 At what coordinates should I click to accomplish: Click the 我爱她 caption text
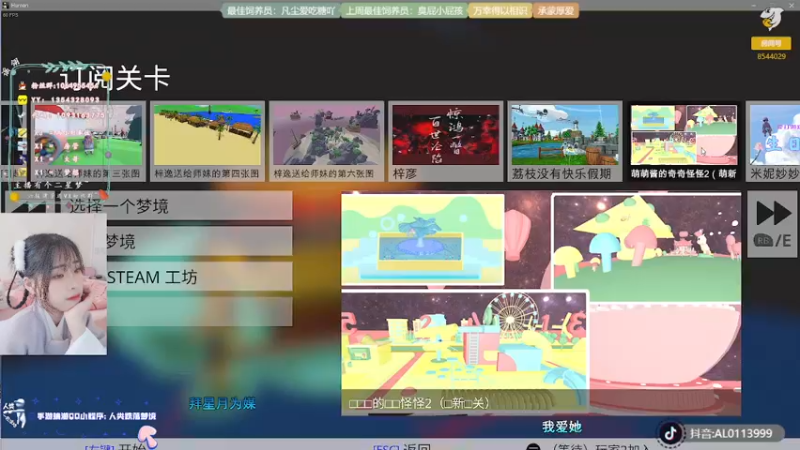[562, 427]
